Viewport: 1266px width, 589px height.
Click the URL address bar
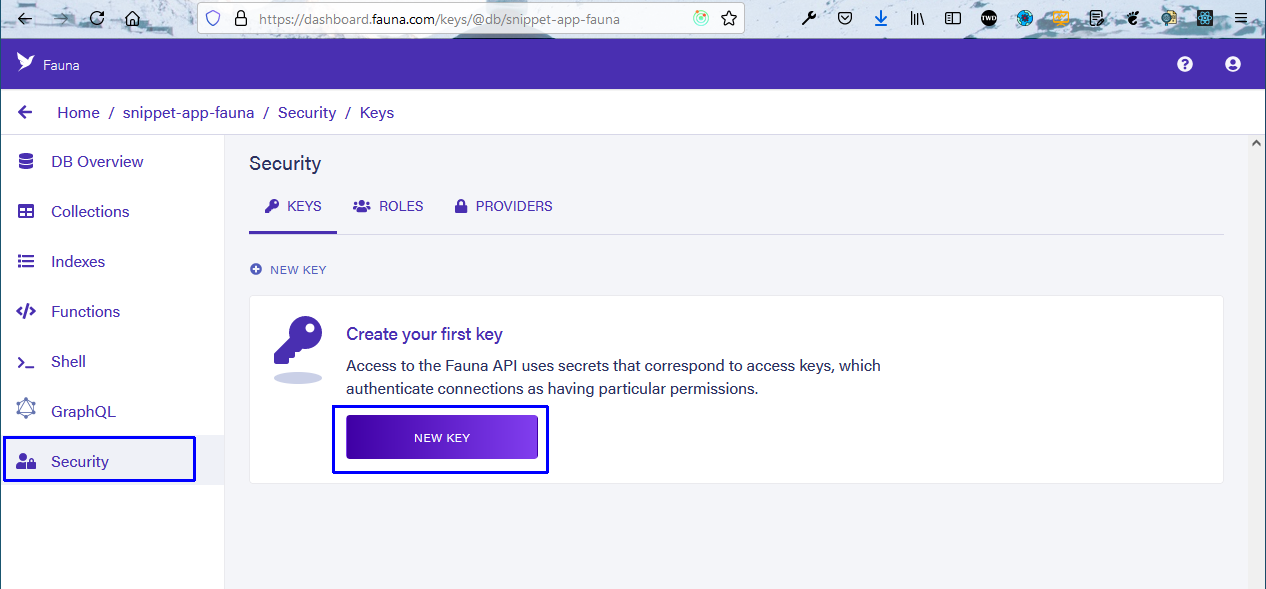(470, 18)
